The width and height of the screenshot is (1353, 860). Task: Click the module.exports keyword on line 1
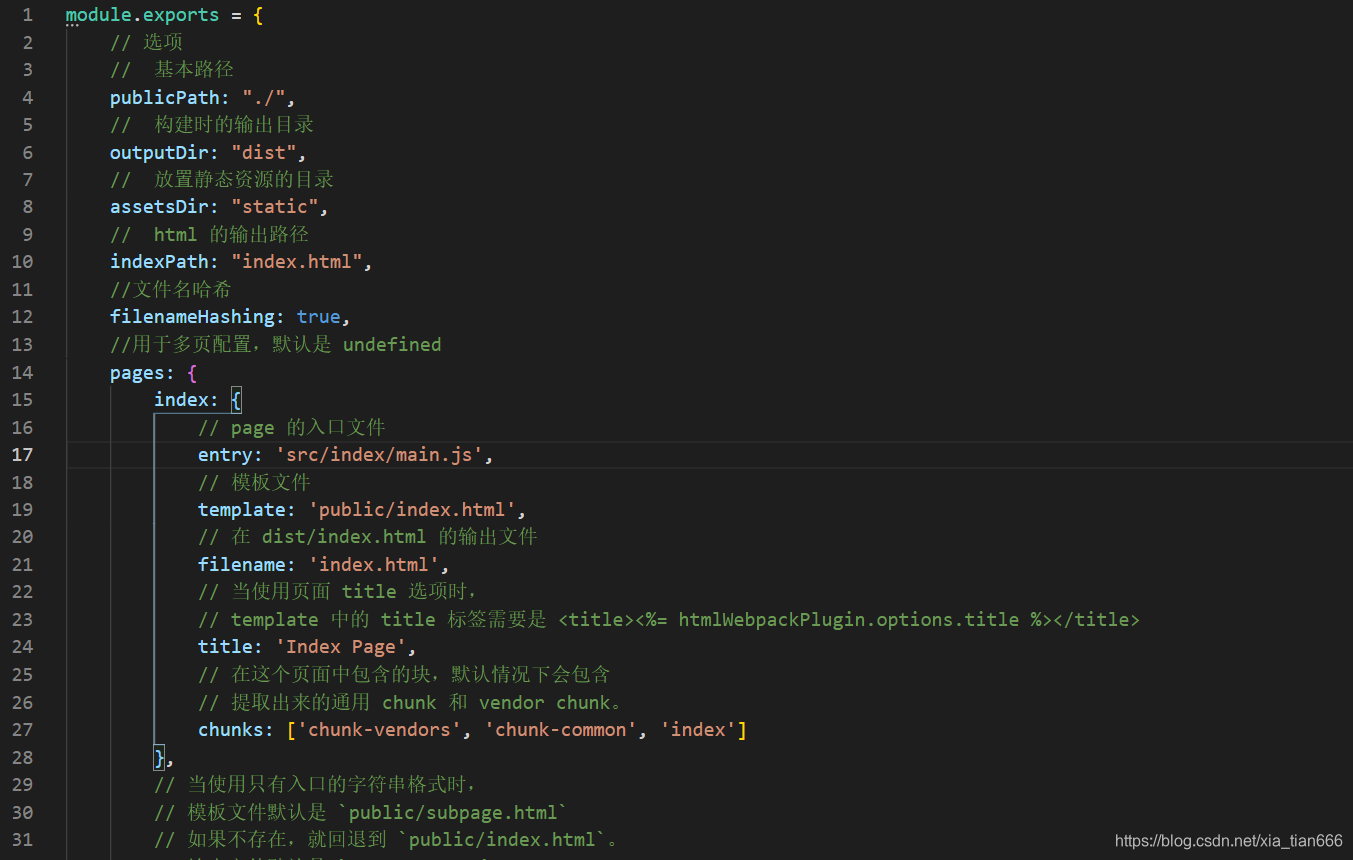[140, 14]
